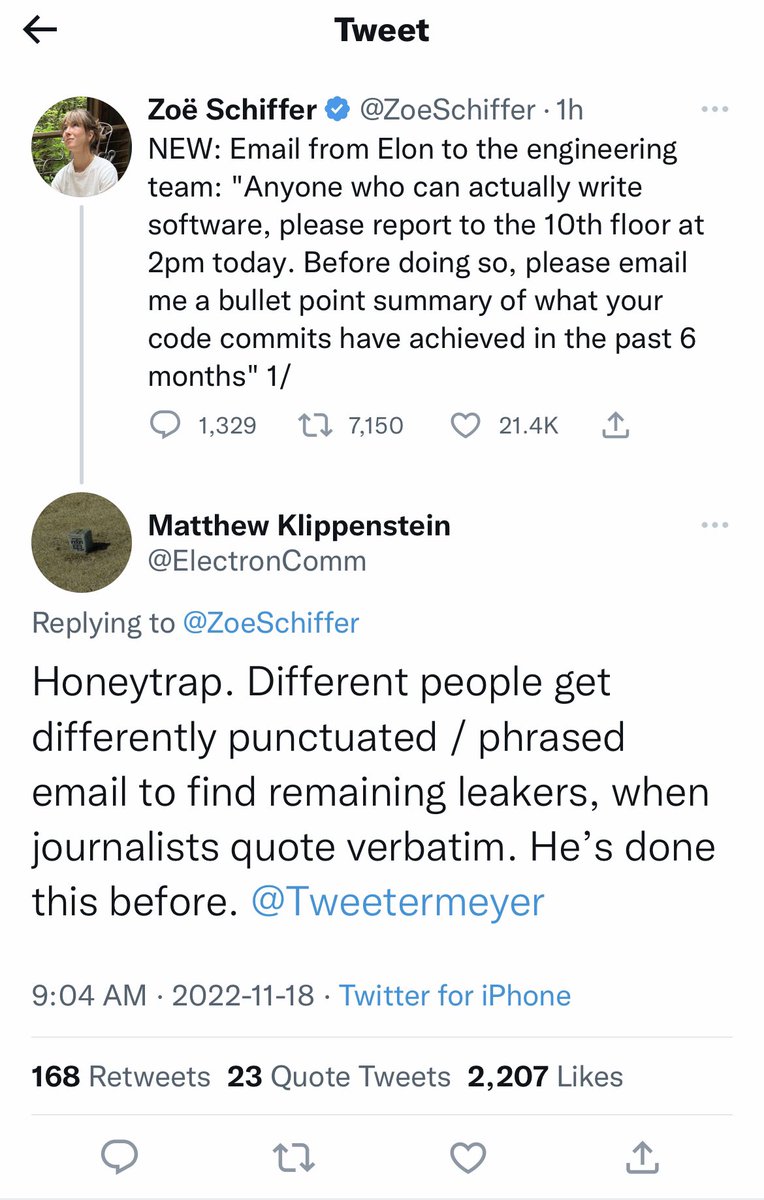The height and width of the screenshot is (1200, 764).
Task: Tap the Matthew Klippenstein display name
Action: pos(299,525)
